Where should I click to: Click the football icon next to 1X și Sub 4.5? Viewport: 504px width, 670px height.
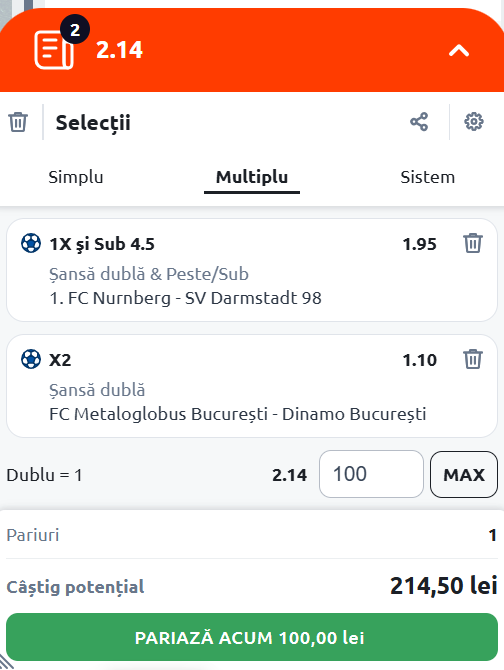point(31,244)
